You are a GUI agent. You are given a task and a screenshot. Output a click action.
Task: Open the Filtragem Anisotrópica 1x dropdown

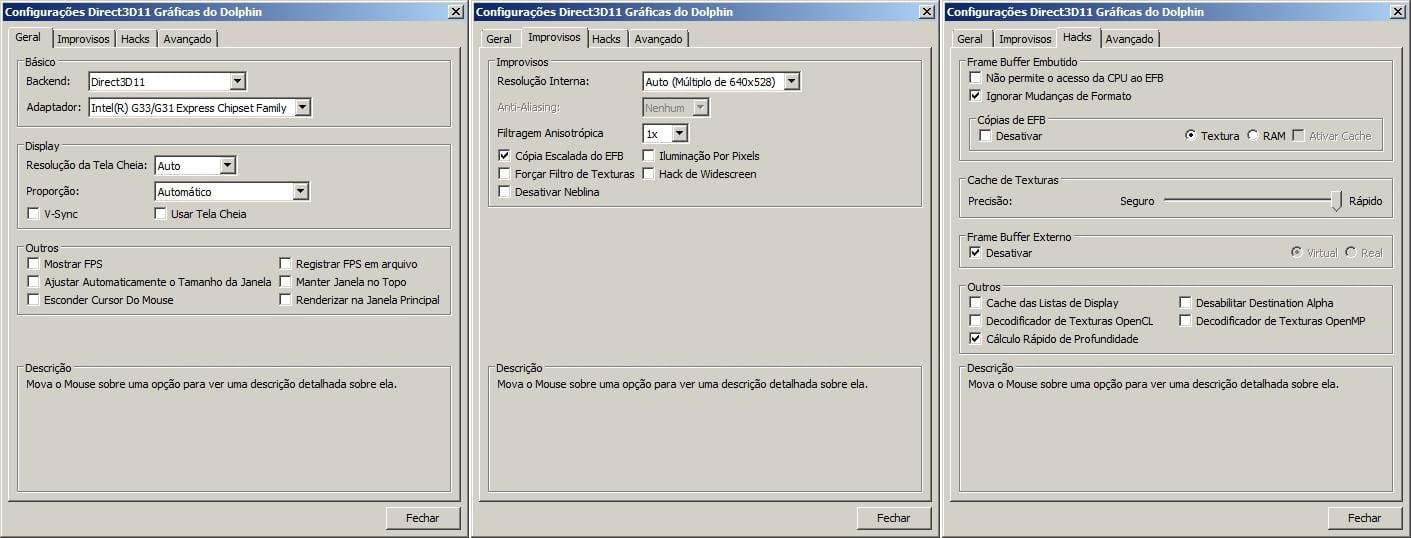pyautogui.click(x=665, y=133)
